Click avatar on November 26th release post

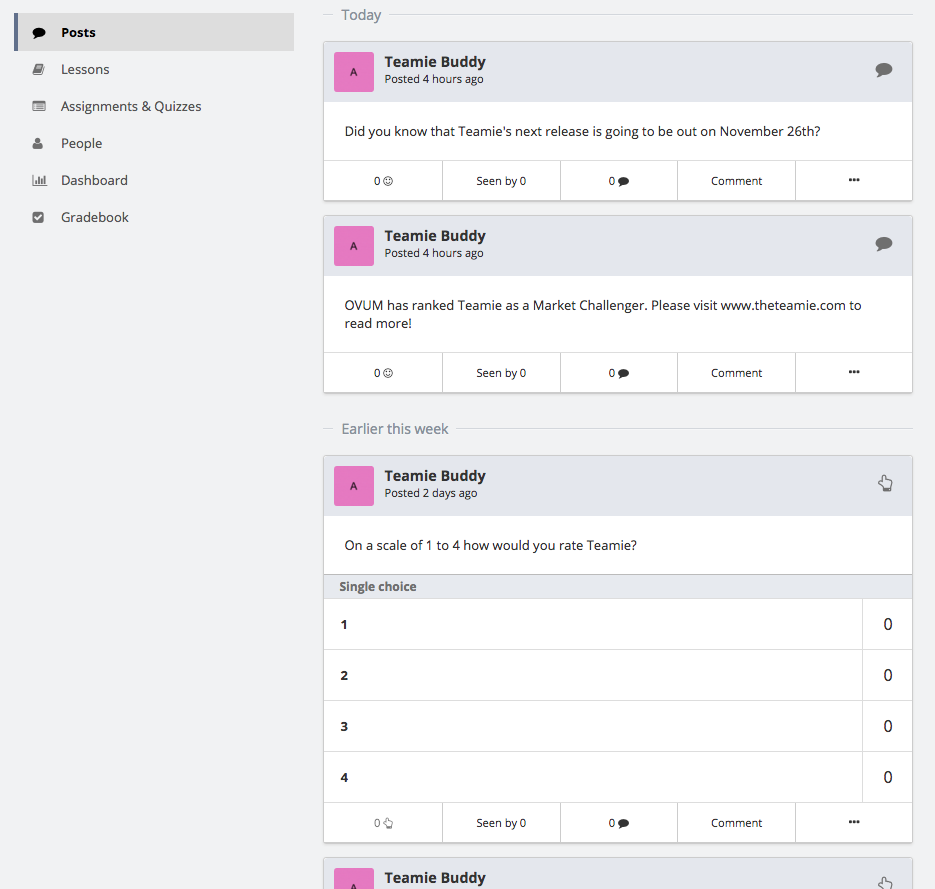(354, 72)
